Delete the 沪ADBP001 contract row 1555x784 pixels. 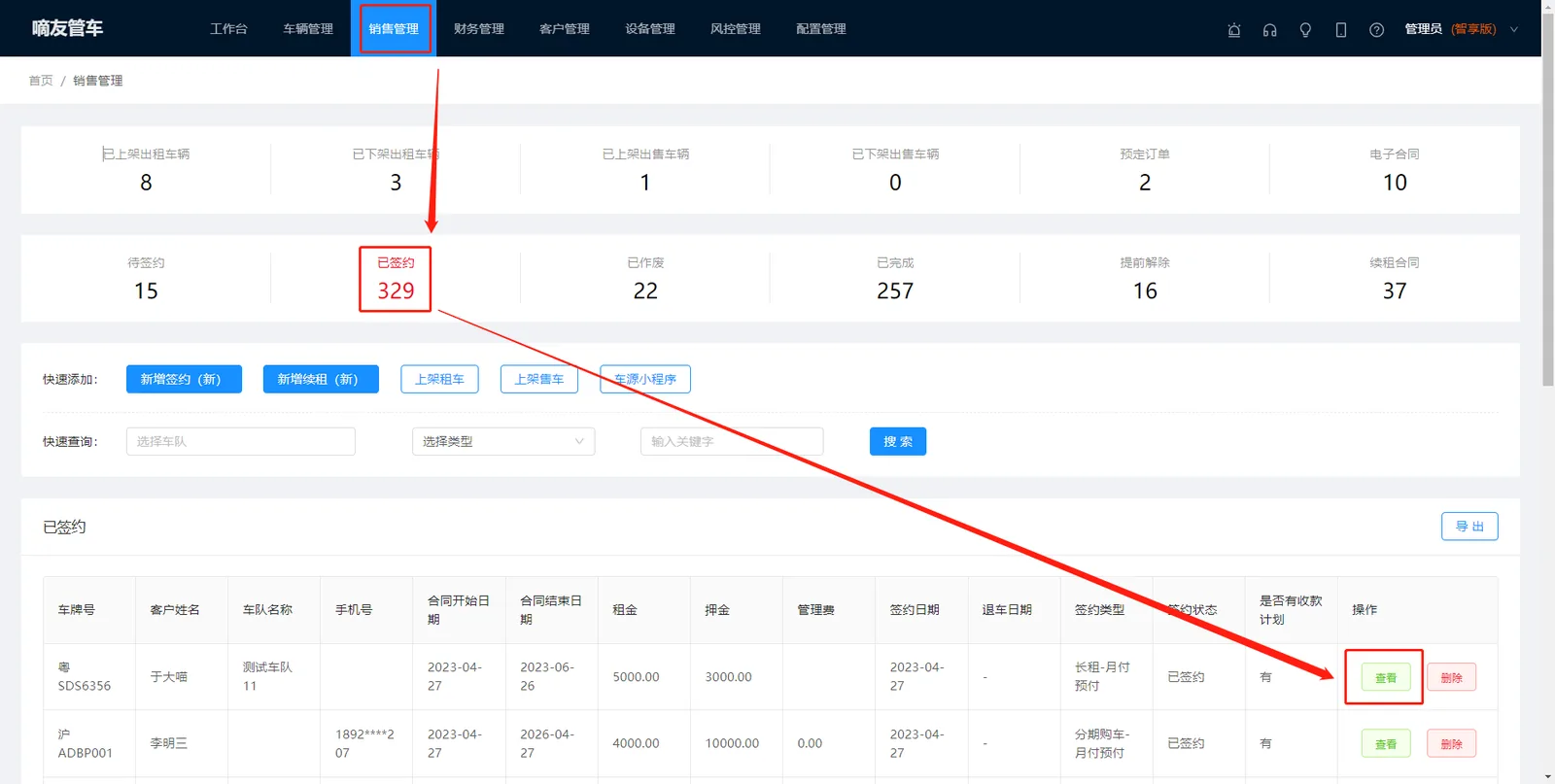(x=1452, y=744)
